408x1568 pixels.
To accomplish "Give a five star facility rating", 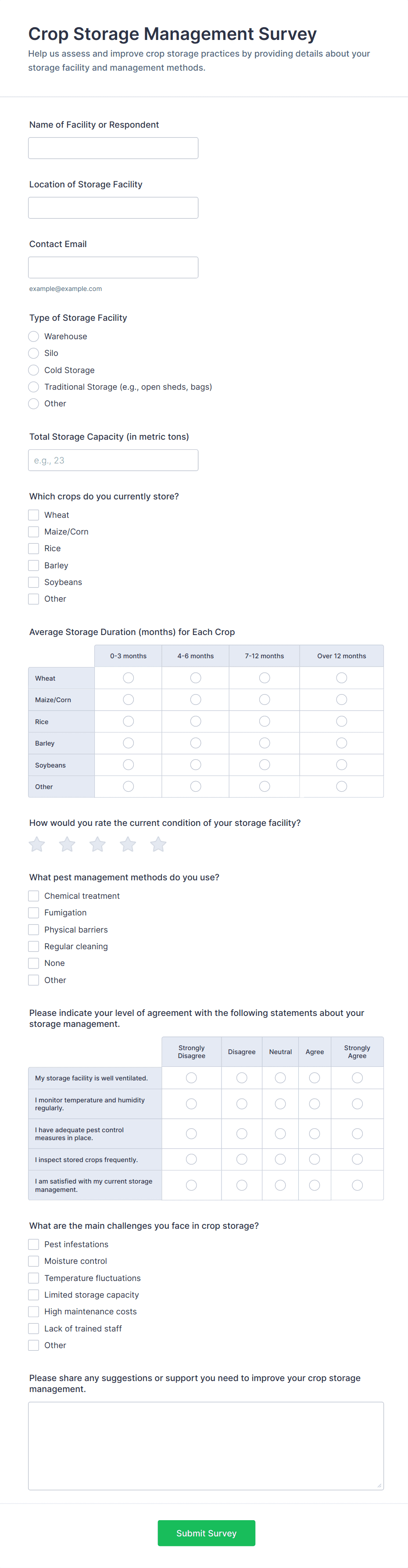I will (158, 844).
